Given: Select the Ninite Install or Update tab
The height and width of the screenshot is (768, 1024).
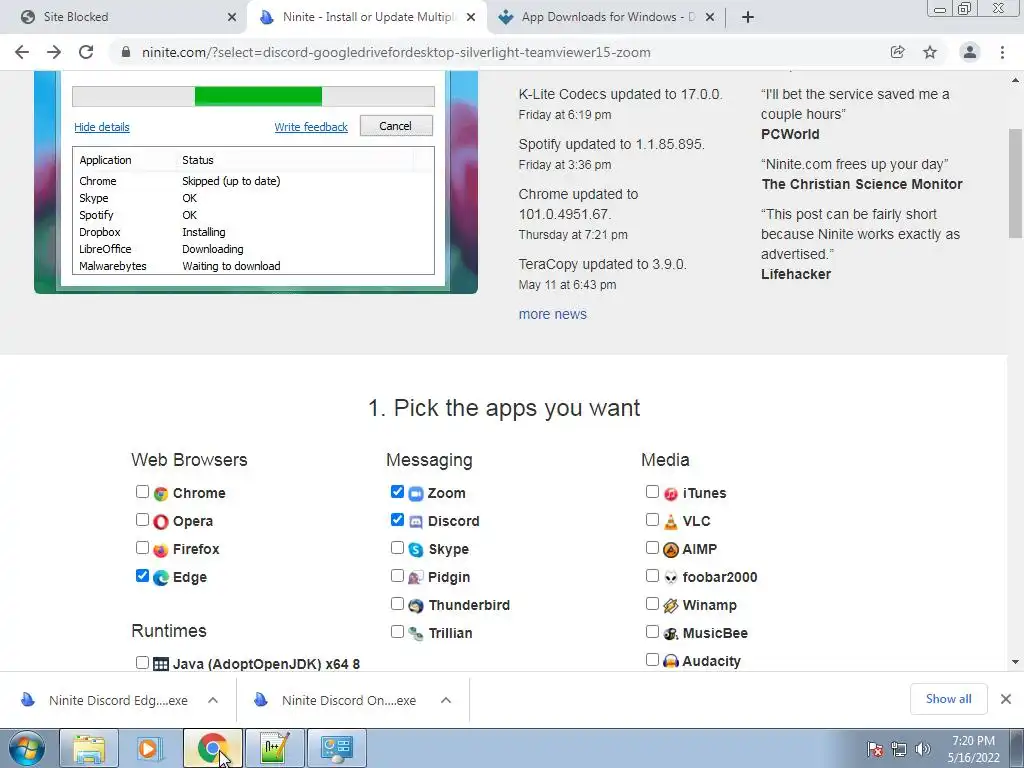Looking at the screenshot, I should pos(367,17).
